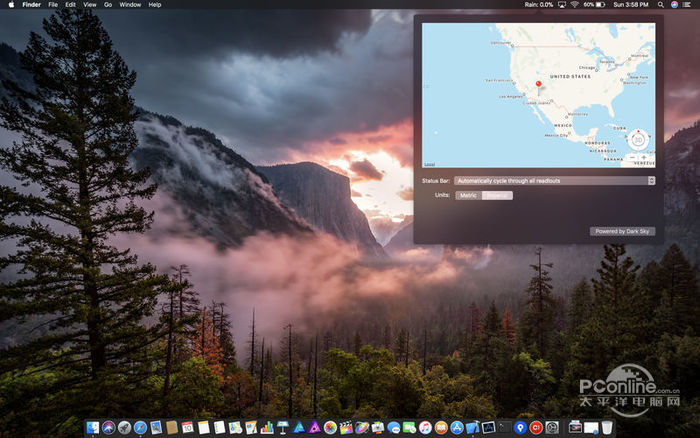Open Rain: 0.0% menu bar readout
Viewport: 700px width, 438px height.
click(x=540, y=5)
